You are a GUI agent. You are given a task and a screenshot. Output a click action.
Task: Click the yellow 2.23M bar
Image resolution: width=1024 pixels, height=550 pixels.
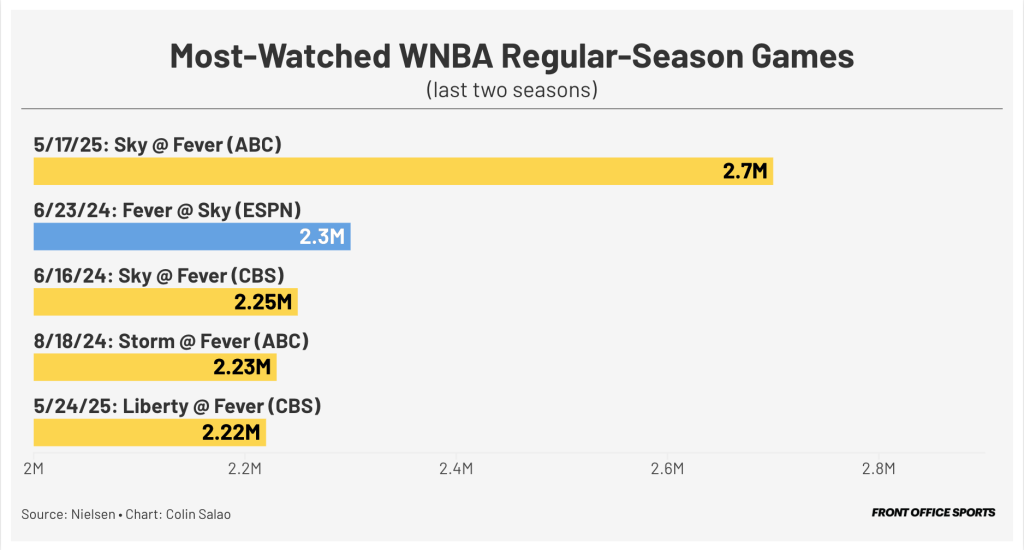(x=155, y=367)
